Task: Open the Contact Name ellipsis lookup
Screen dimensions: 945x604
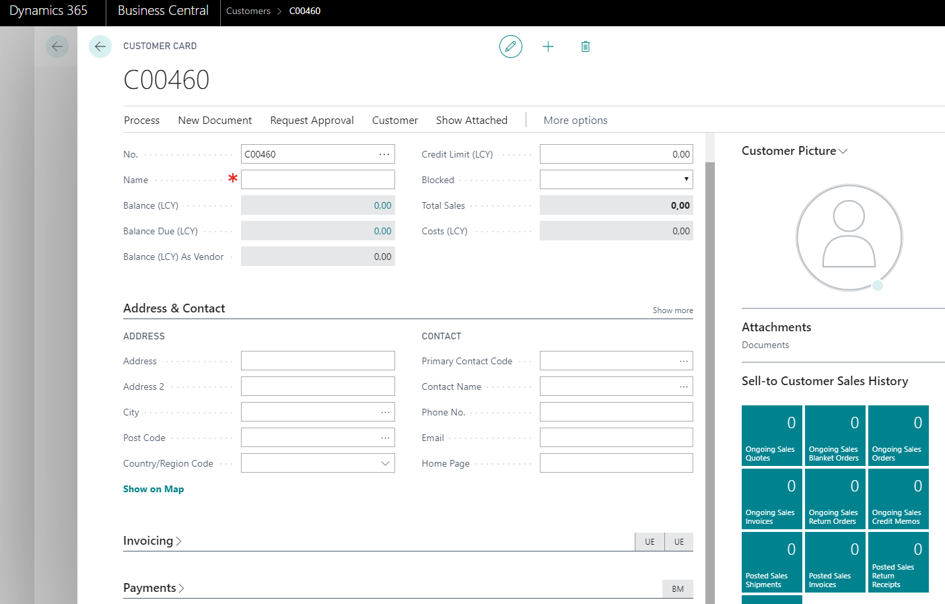Action: (683, 386)
